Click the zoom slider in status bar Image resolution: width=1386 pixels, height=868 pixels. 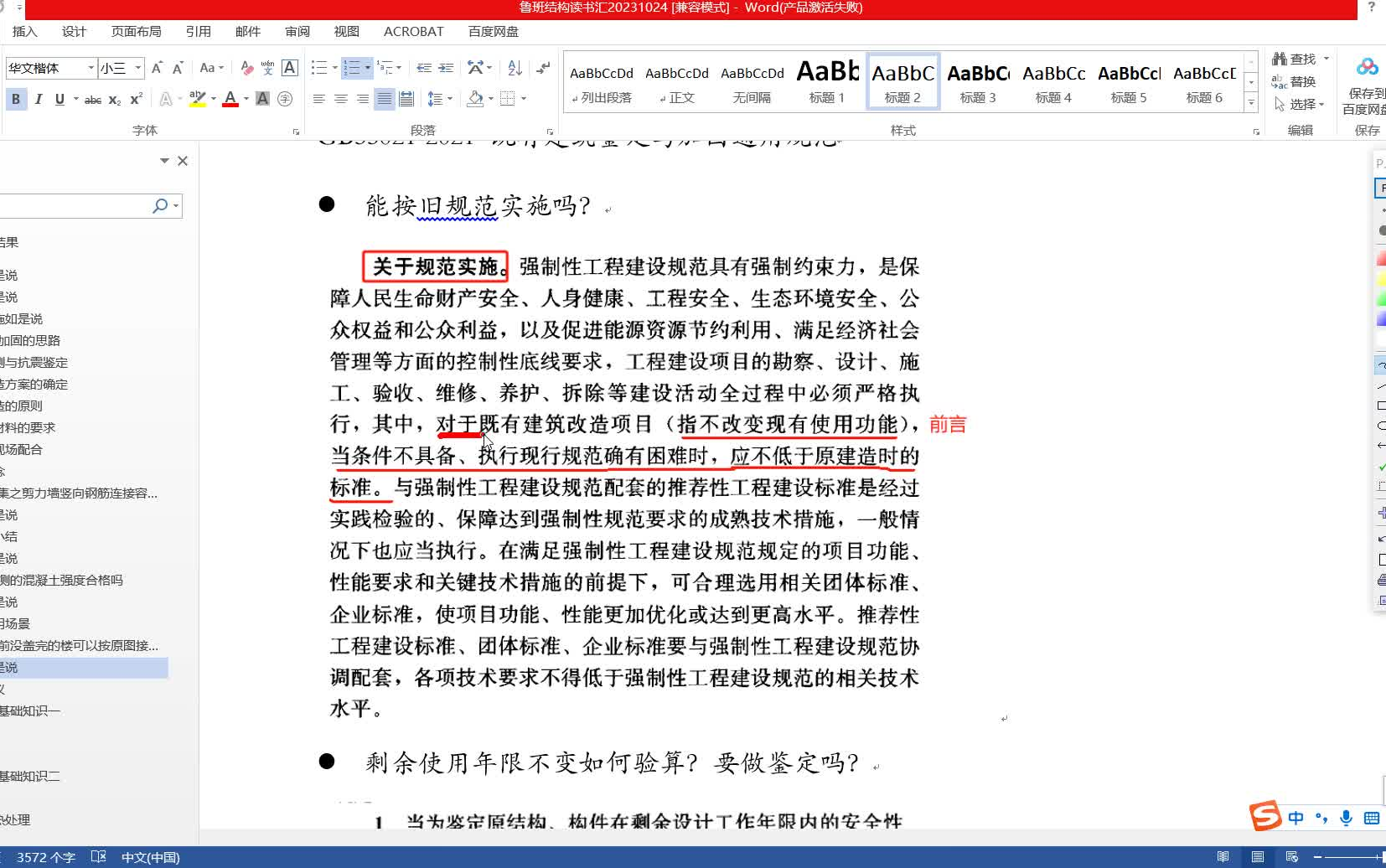click(1352, 857)
